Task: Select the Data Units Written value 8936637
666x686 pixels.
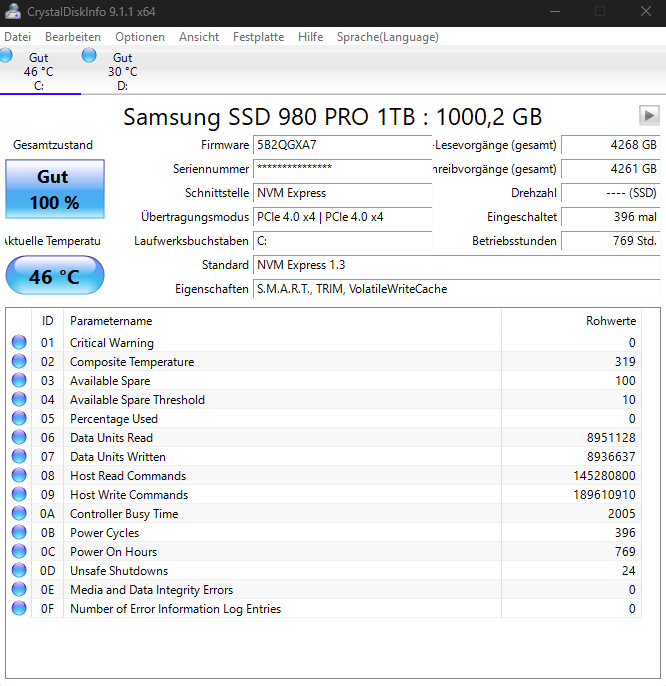Action: pyautogui.click(x=611, y=457)
